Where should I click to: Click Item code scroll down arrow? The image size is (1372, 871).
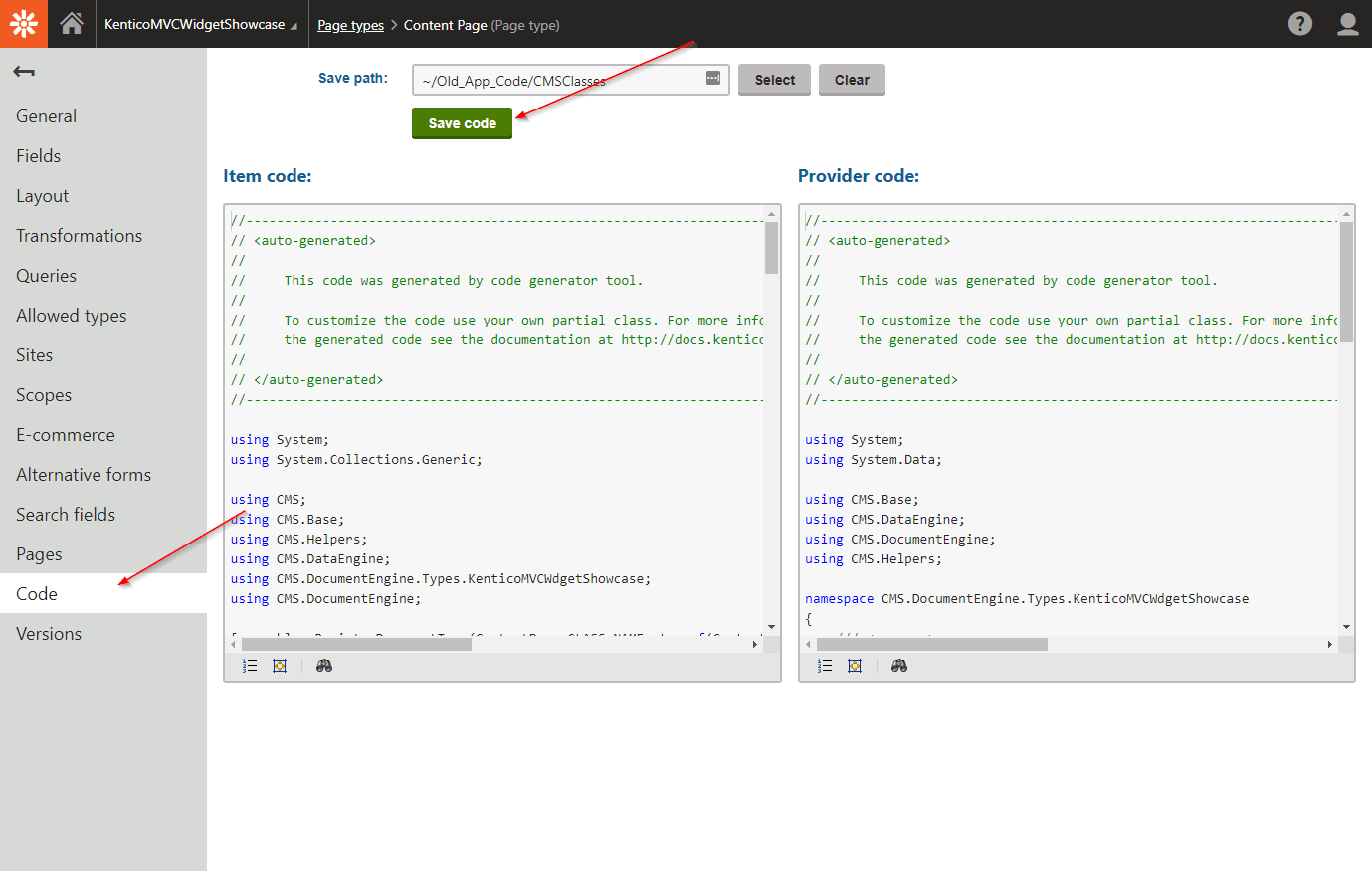[x=771, y=627]
